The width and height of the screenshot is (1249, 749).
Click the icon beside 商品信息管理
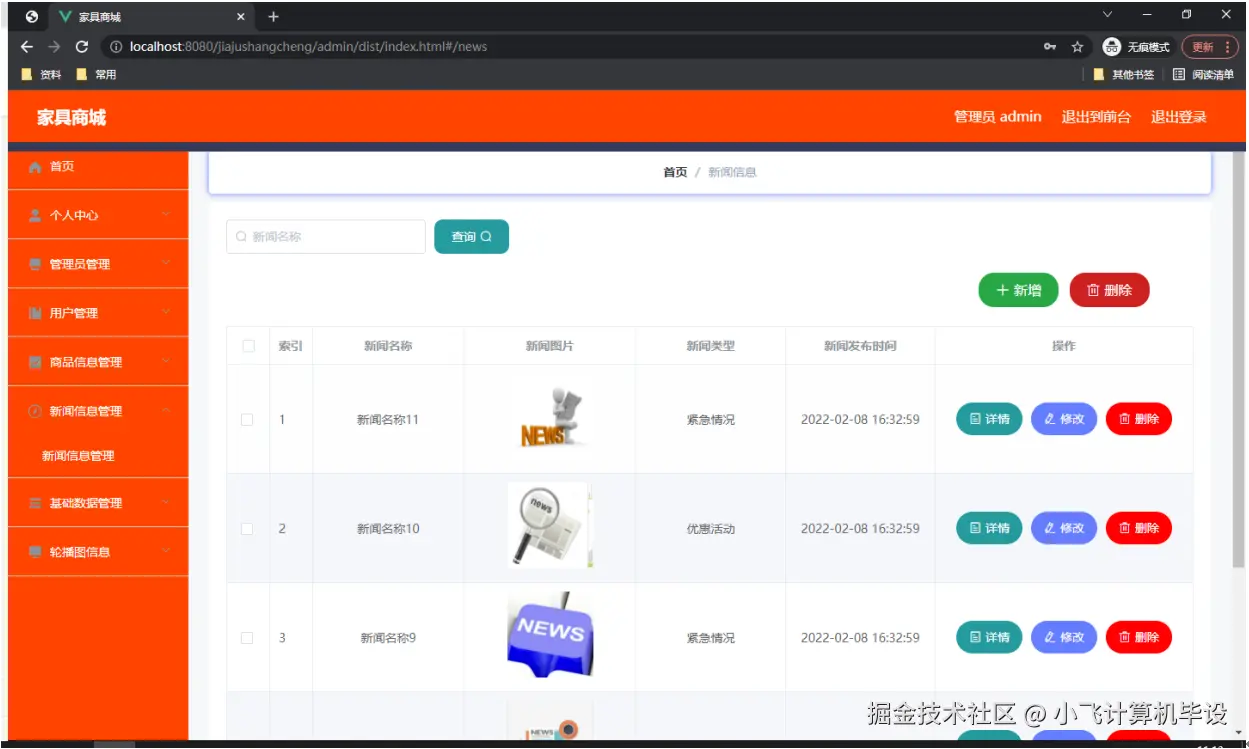tap(35, 362)
